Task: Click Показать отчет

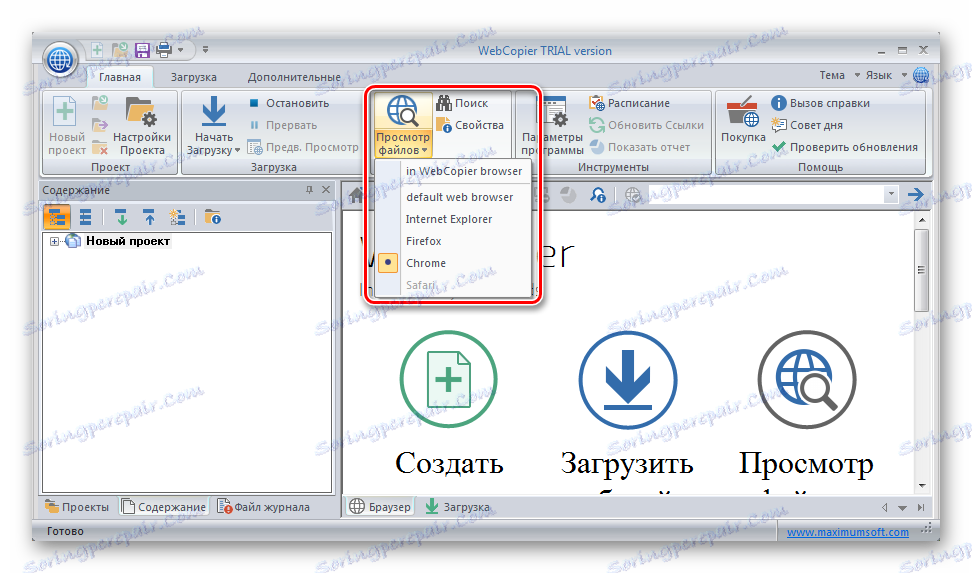Action: [640, 148]
